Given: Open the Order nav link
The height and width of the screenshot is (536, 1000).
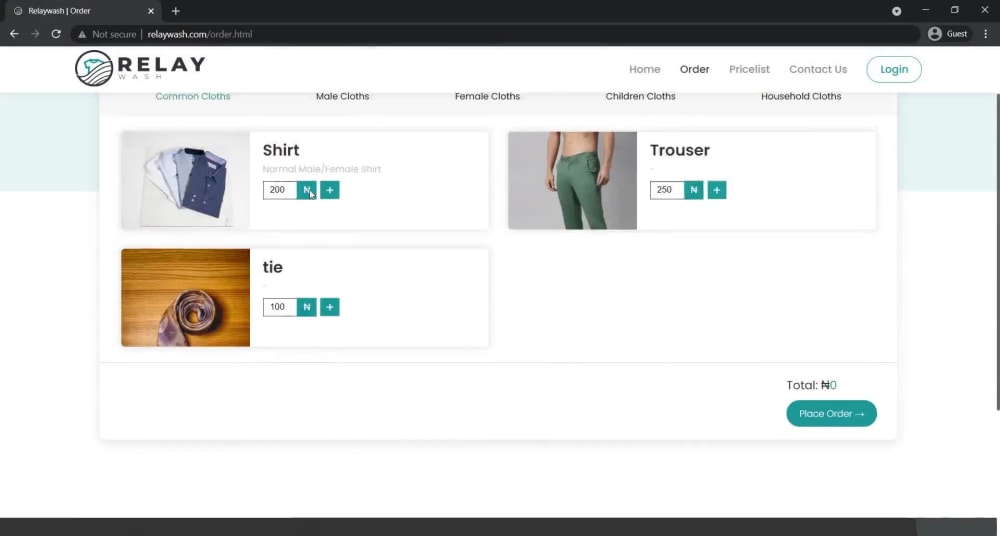Looking at the screenshot, I should [695, 70].
